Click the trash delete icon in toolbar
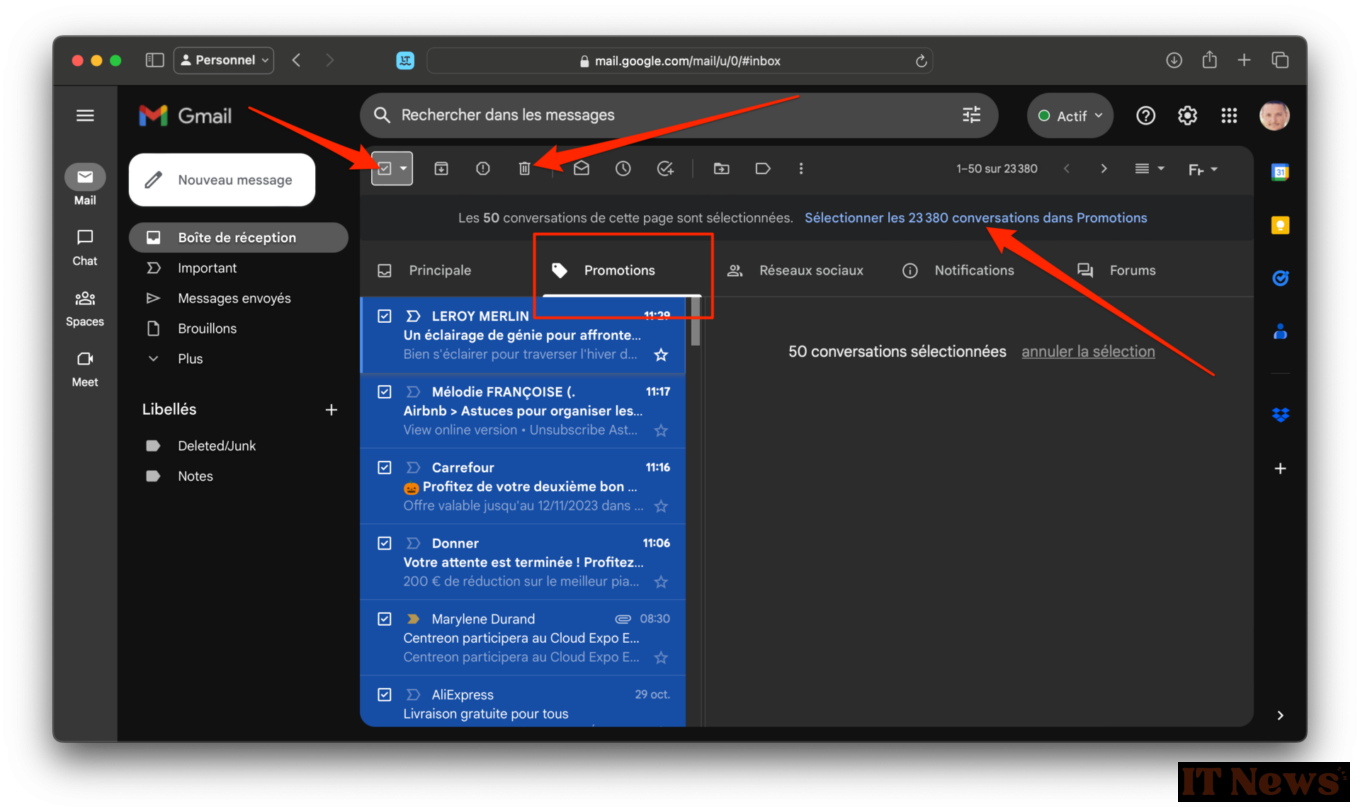1360x812 pixels. click(524, 169)
